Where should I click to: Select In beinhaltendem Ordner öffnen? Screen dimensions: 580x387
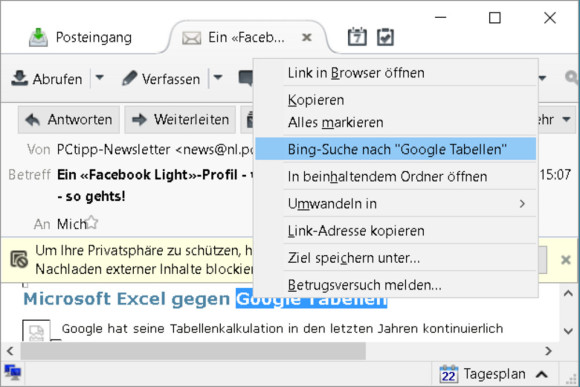[x=395, y=176]
